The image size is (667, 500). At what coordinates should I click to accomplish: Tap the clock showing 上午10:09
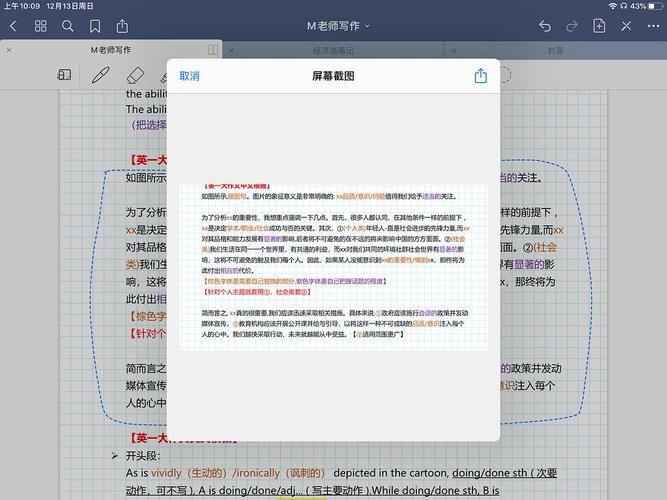[x=22, y=6]
